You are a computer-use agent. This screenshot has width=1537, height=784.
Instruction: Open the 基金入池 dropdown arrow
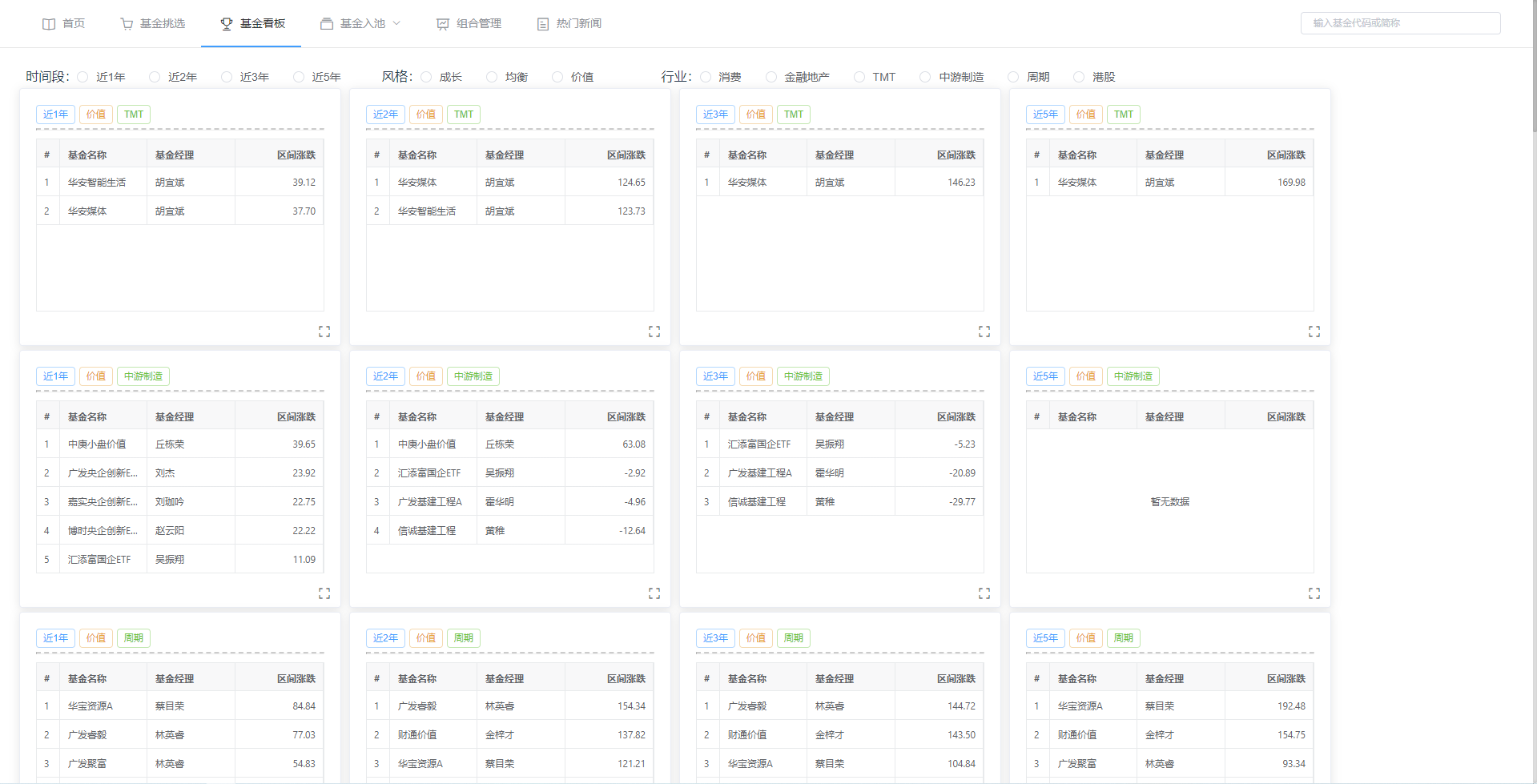click(x=396, y=24)
